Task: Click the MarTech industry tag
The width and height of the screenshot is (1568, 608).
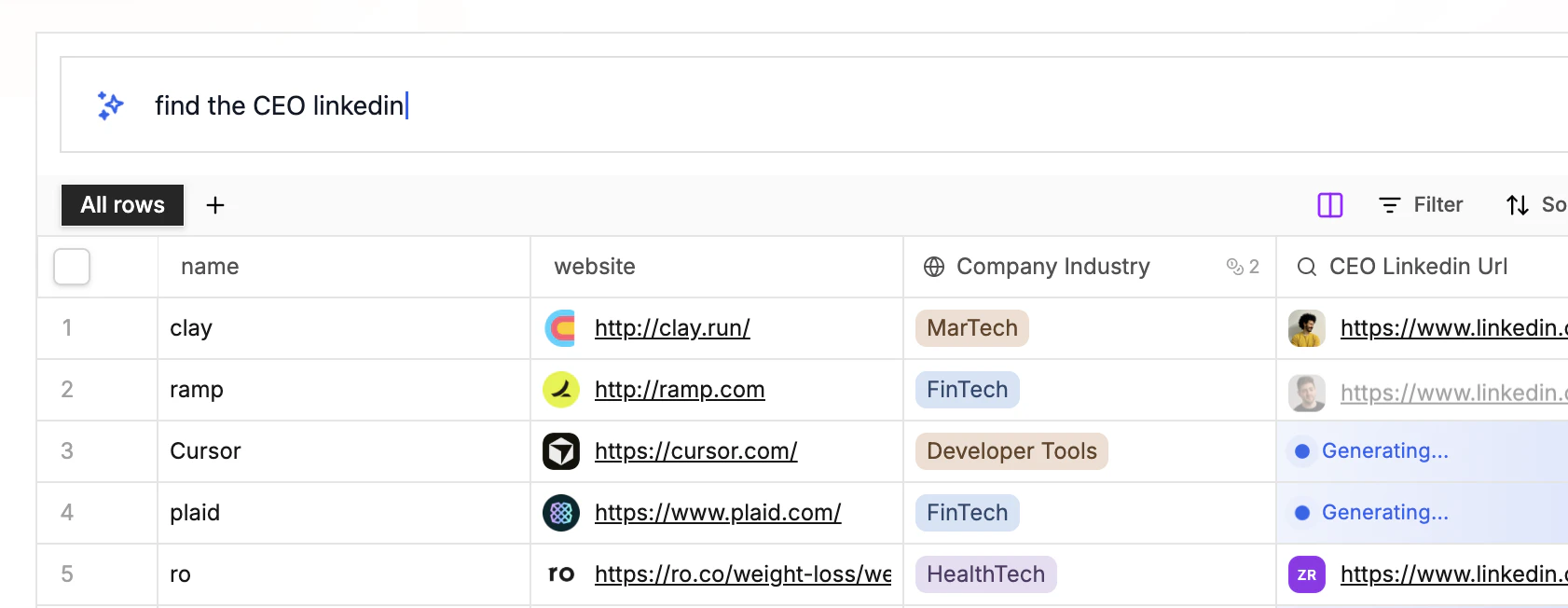Action: (972, 328)
